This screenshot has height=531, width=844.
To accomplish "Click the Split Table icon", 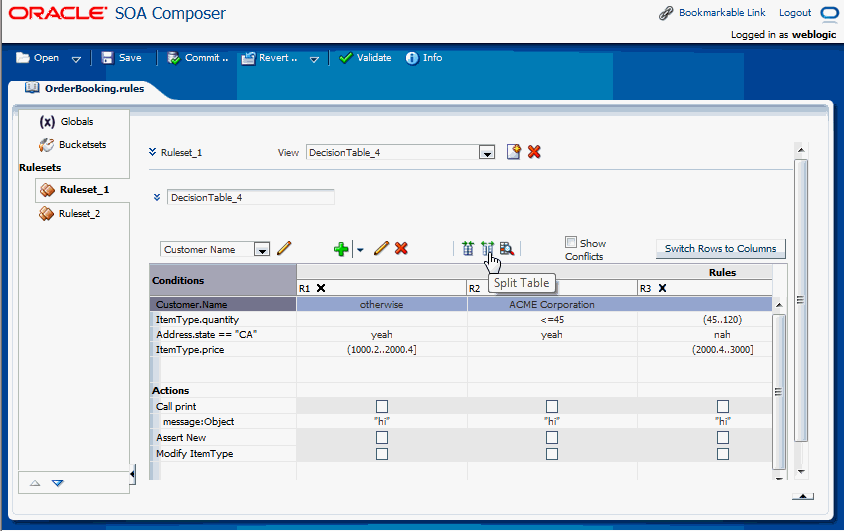I will coord(487,248).
